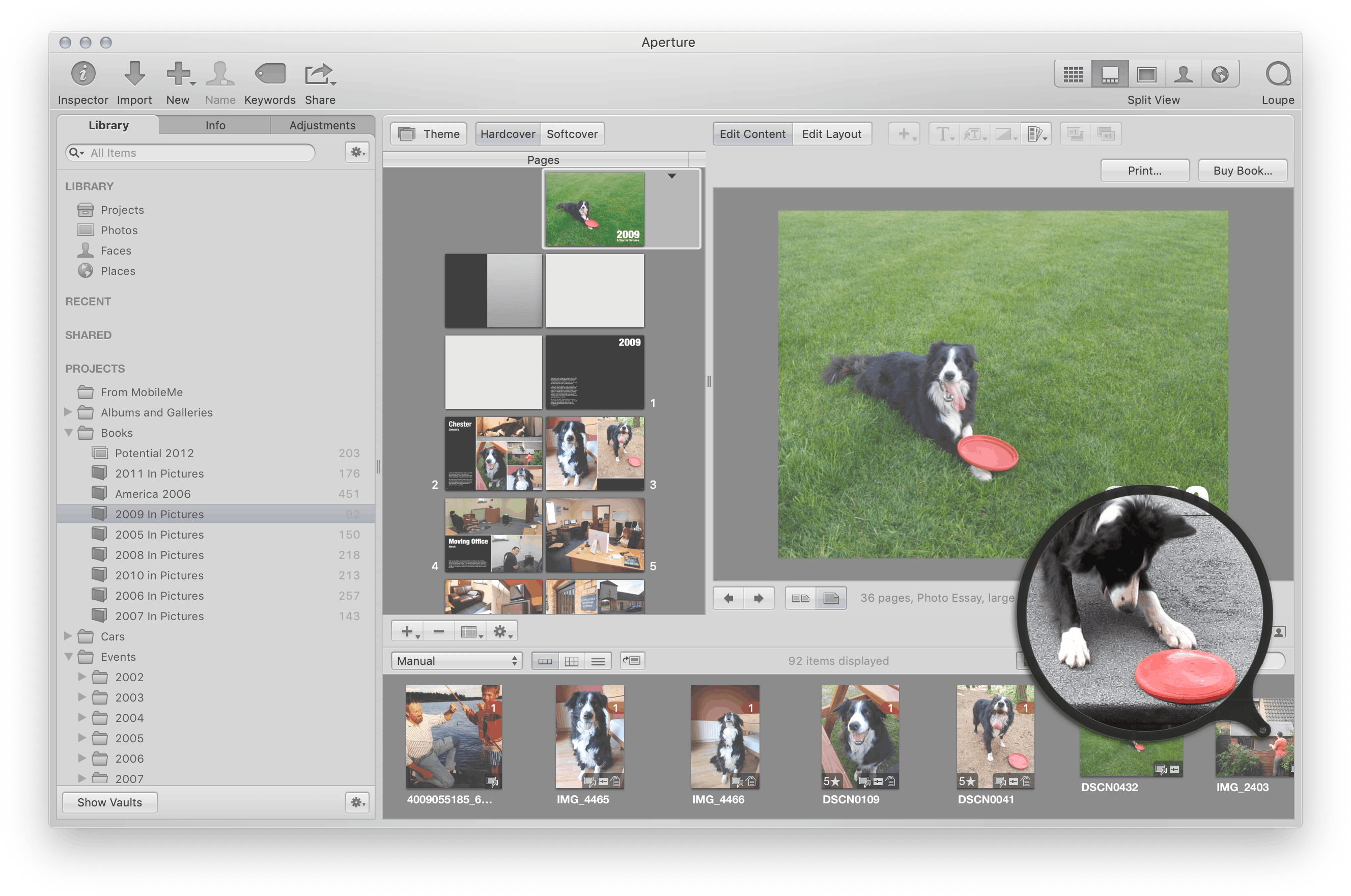Switch to Edit Layout mode
Screen dimensions: 1351x896
(x=831, y=134)
